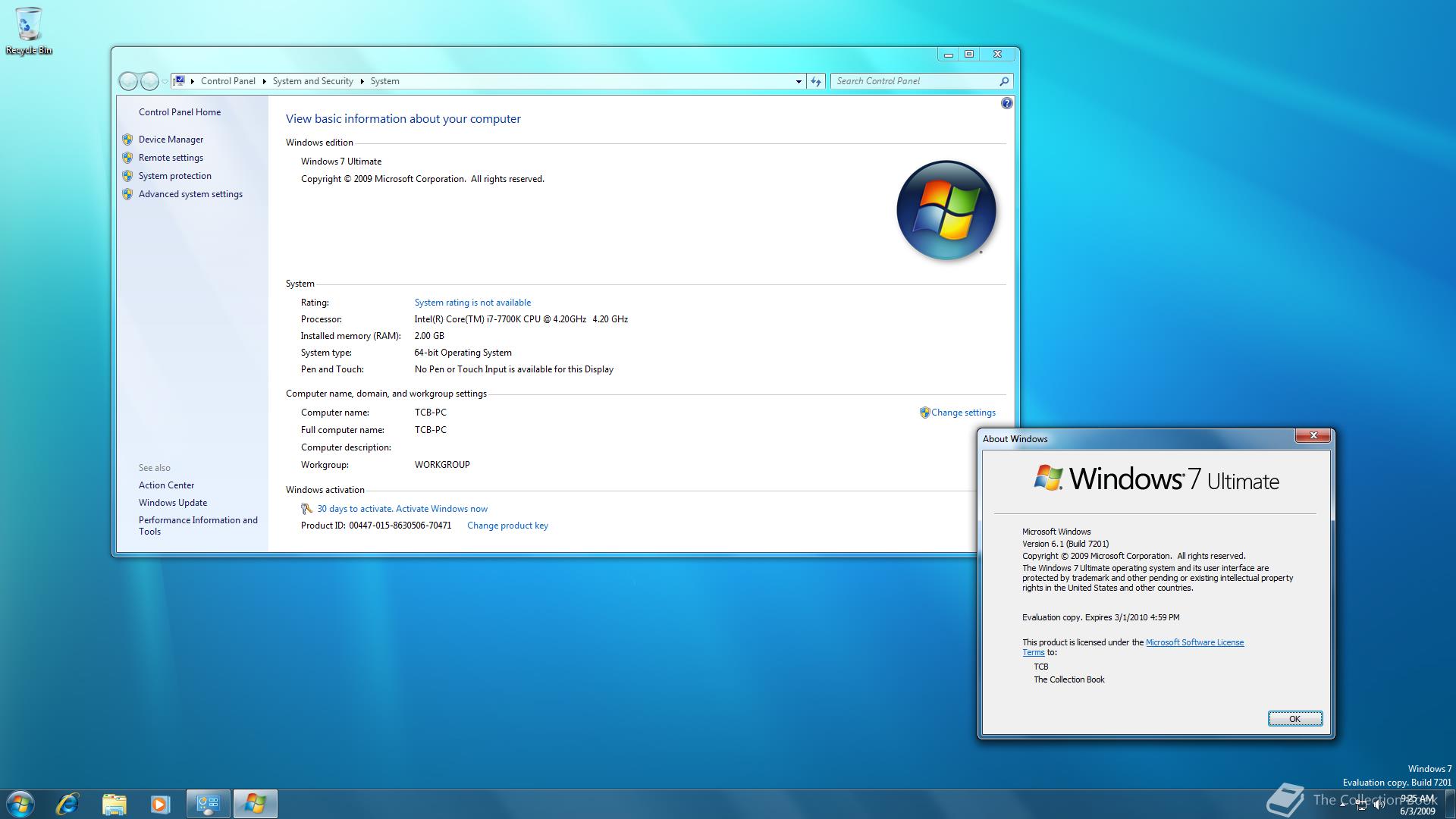This screenshot has width=1456, height=819.
Task: Open Device Manager from the sidebar
Action: 170,139
